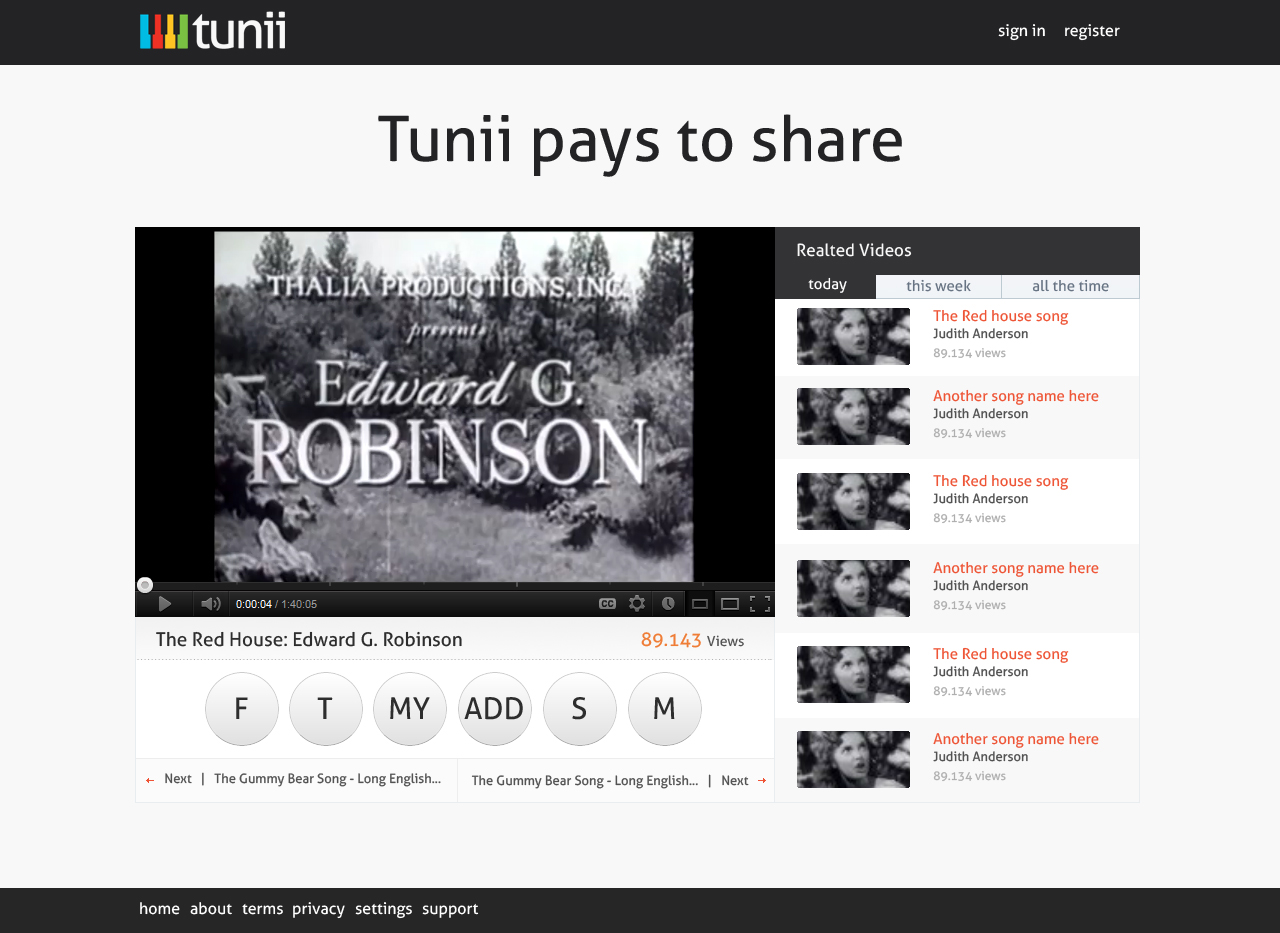Open the player settings gear
This screenshot has height=933, width=1280.
pos(637,604)
